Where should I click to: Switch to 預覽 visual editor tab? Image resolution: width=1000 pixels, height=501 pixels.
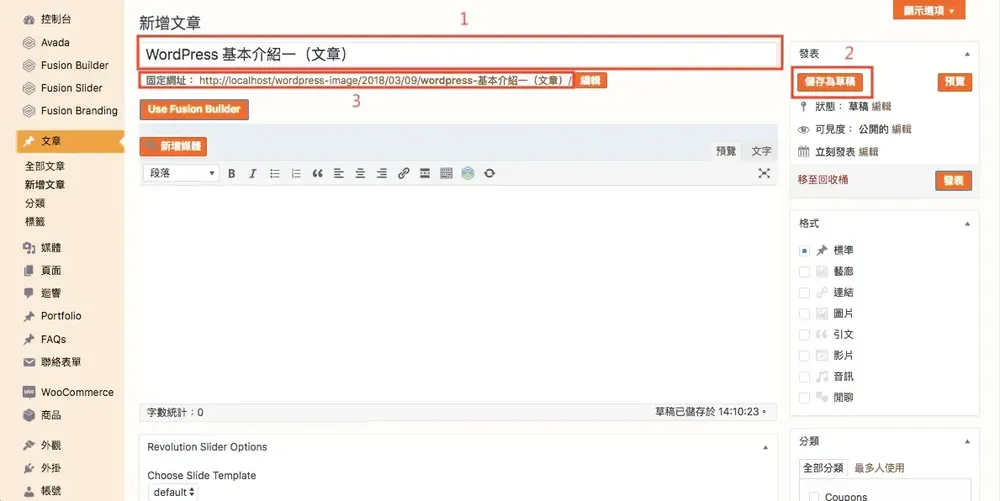click(x=726, y=151)
